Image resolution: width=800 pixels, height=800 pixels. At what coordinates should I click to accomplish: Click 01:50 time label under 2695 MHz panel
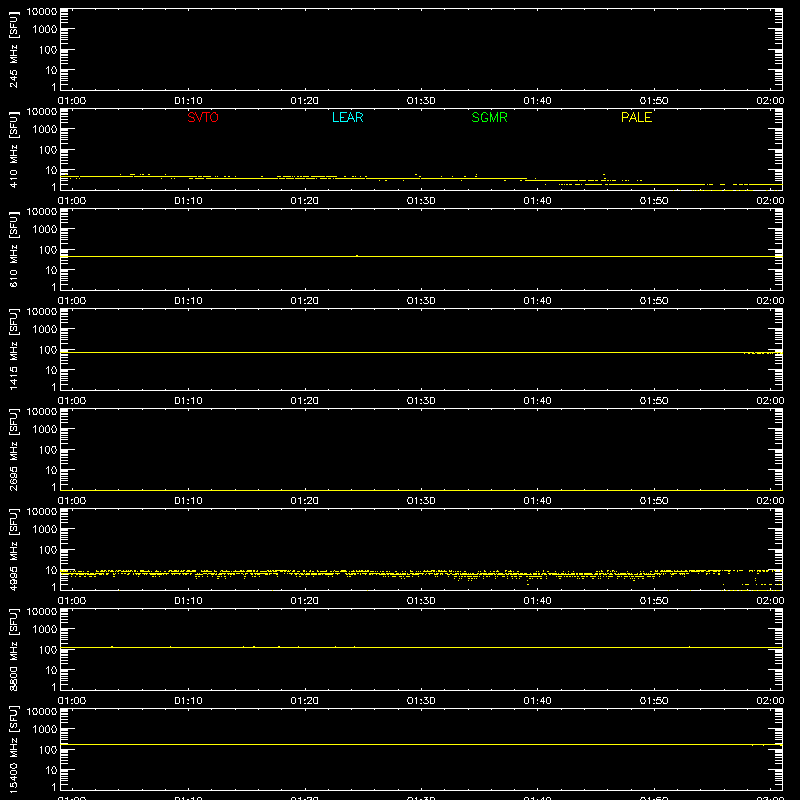coord(654,501)
